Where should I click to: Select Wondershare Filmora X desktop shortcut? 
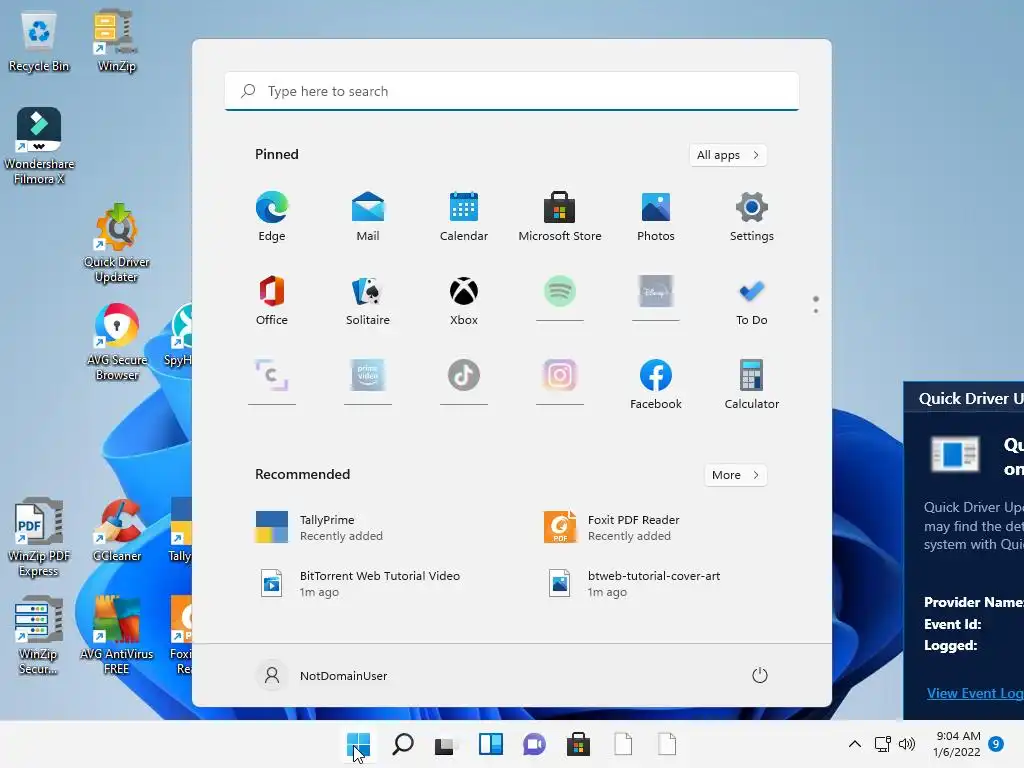(39, 146)
